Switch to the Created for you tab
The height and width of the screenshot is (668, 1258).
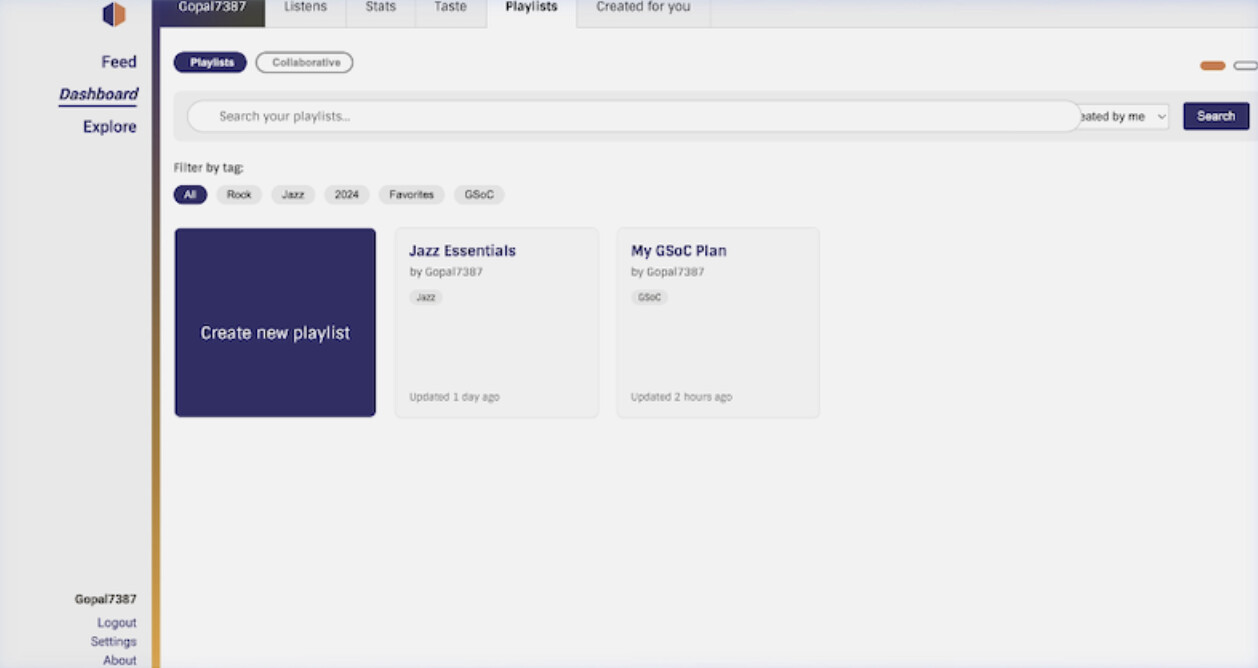(x=643, y=8)
